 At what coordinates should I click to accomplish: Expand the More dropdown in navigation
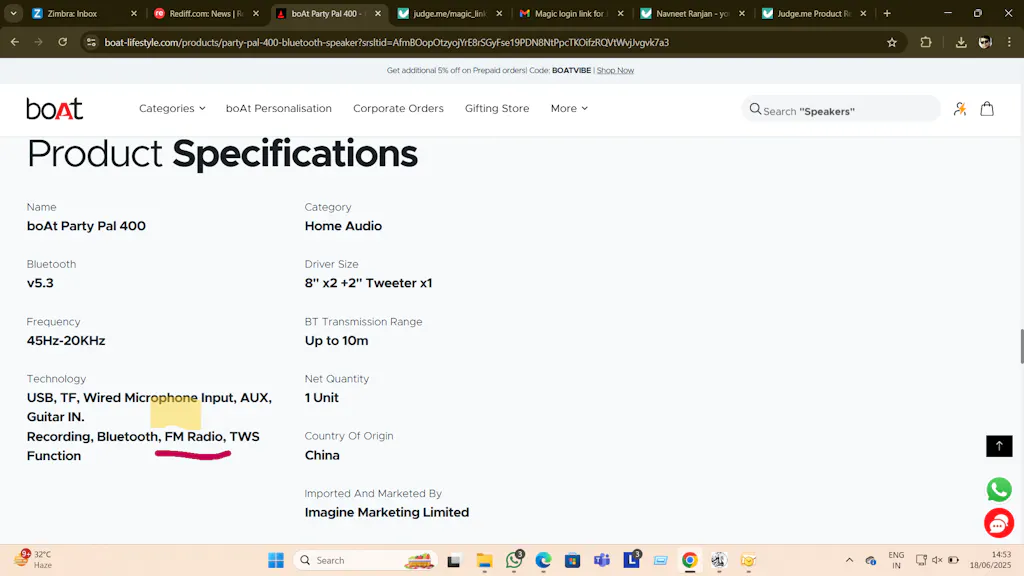point(569,108)
